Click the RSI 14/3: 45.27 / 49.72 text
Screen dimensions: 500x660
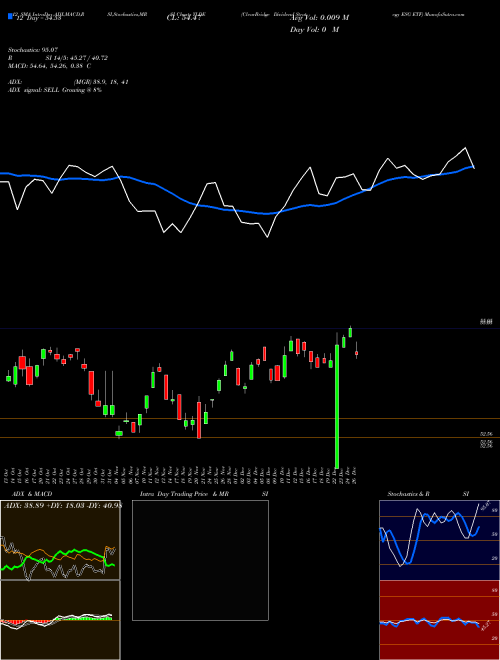pyautogui.click(x=58, y=58)
